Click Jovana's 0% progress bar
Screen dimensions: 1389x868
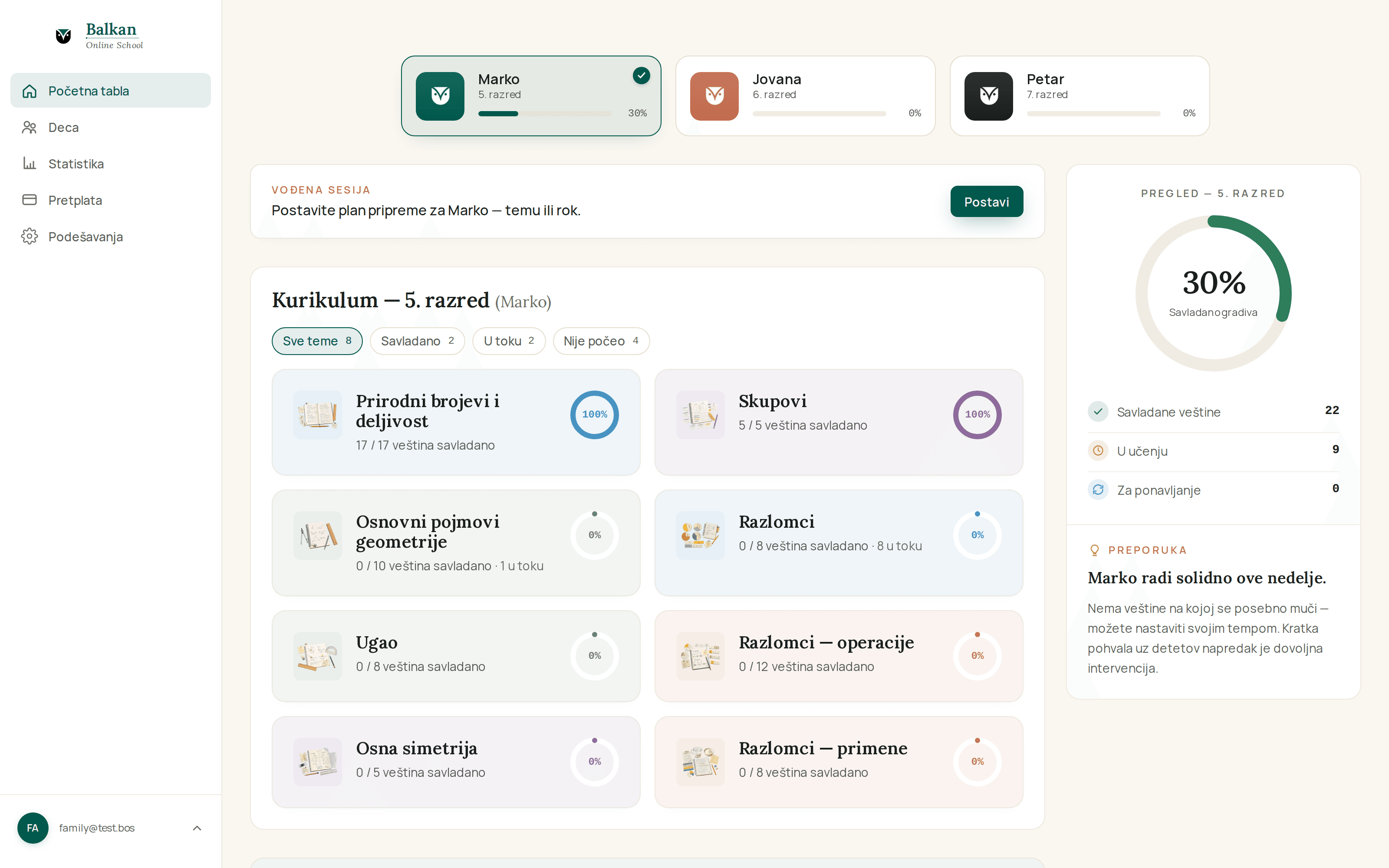tap(819, 114)
